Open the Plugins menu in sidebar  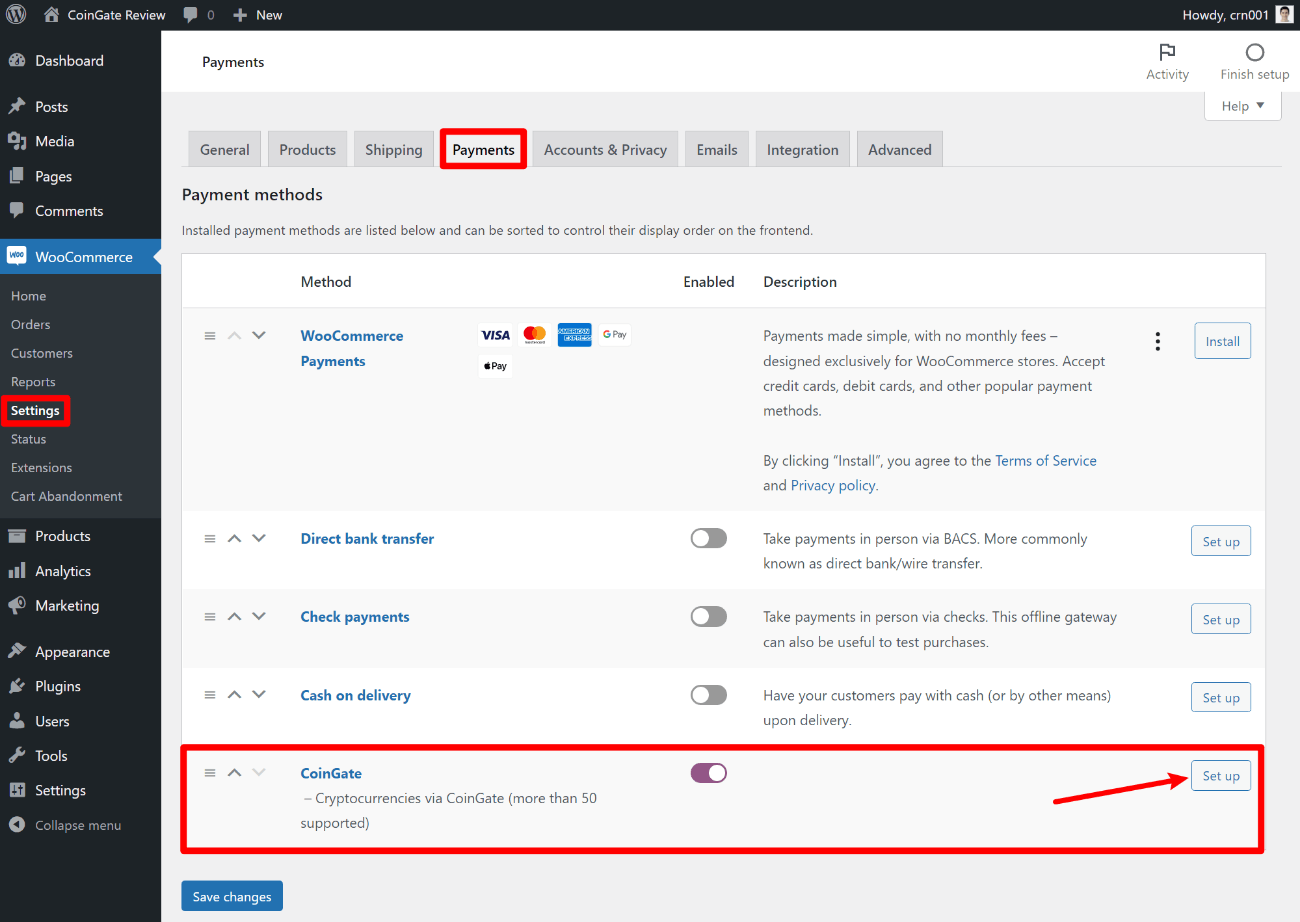click(x=58, y=686)
